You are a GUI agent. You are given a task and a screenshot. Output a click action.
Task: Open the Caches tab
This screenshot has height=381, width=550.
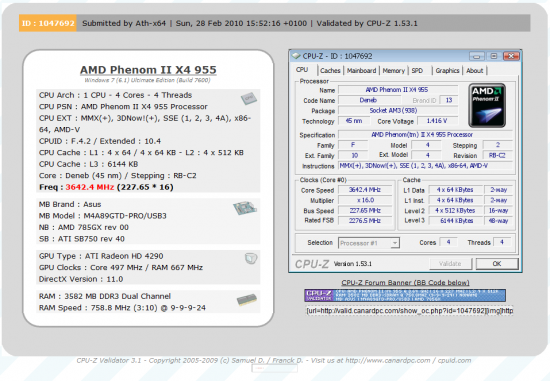pyautogui.click(x=330, y=71)
